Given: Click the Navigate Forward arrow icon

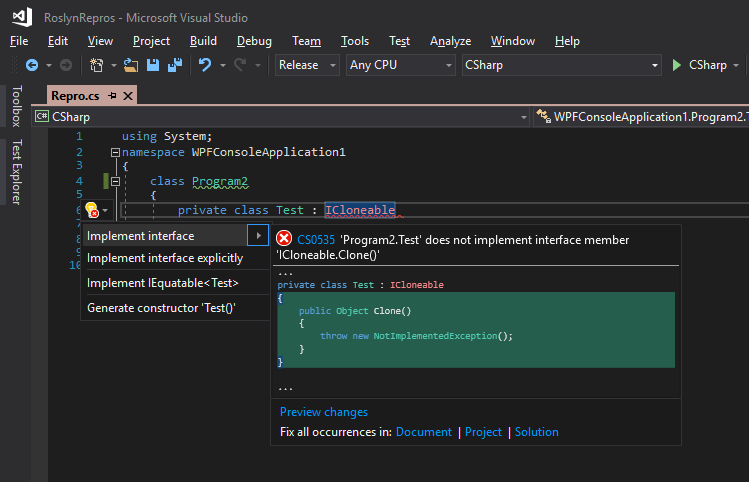Looking at the screenshot, I should [x=66, y=65].
